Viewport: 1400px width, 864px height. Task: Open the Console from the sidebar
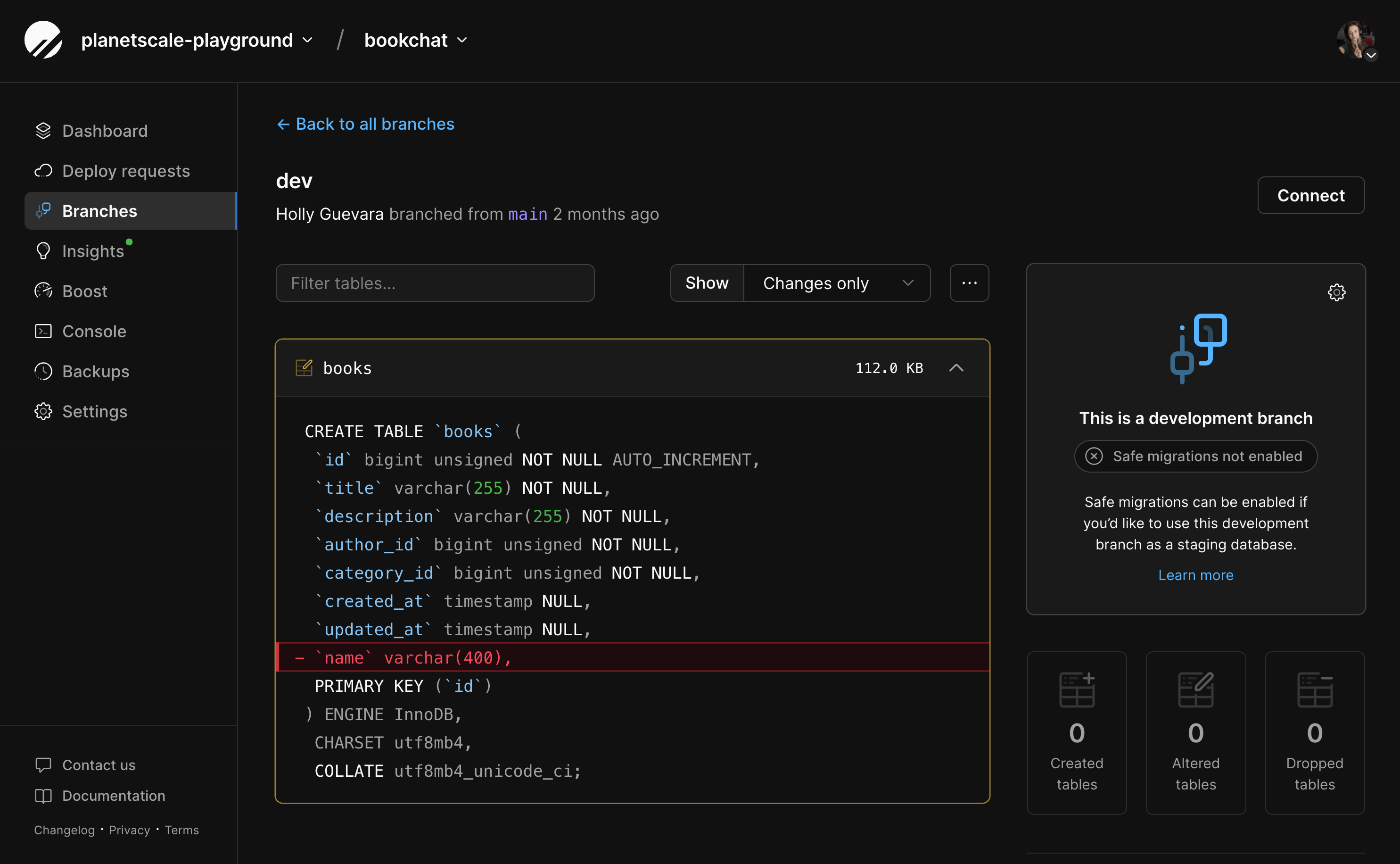pos(94,331)
